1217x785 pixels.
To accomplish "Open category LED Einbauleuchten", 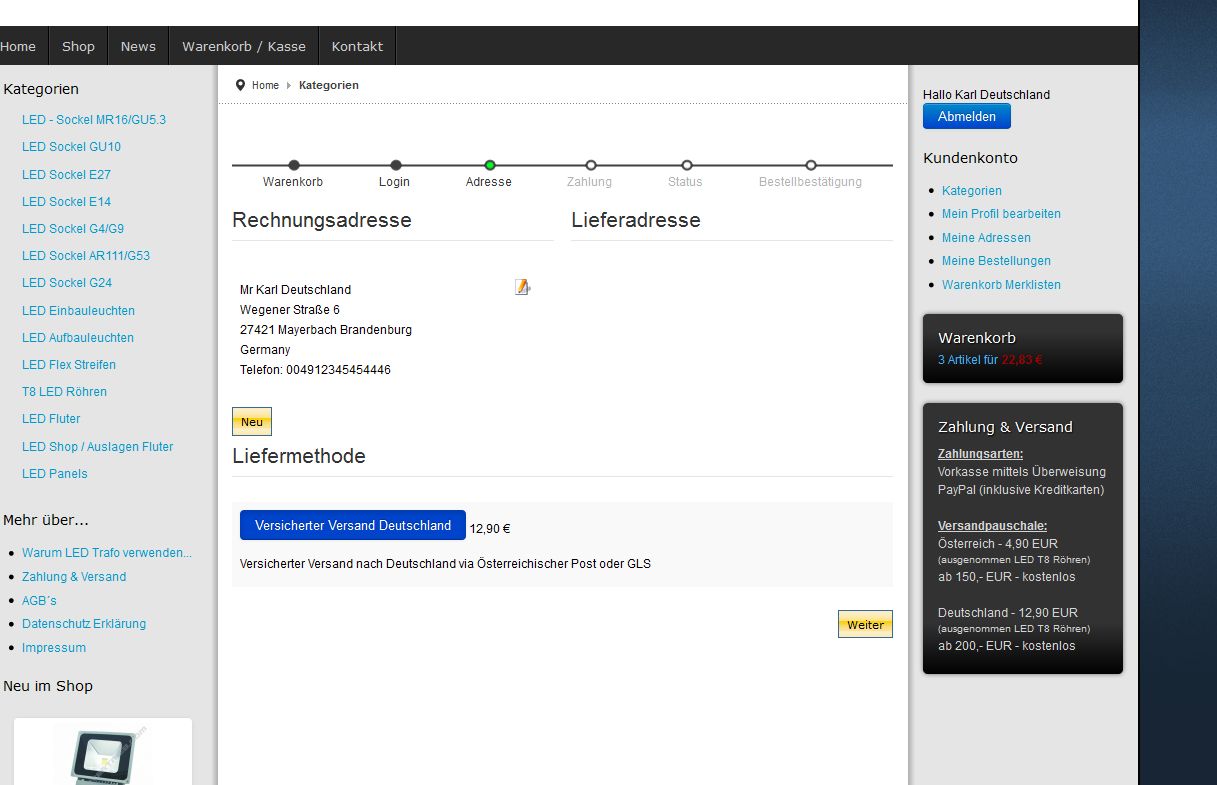I will [x=78, y=310].
